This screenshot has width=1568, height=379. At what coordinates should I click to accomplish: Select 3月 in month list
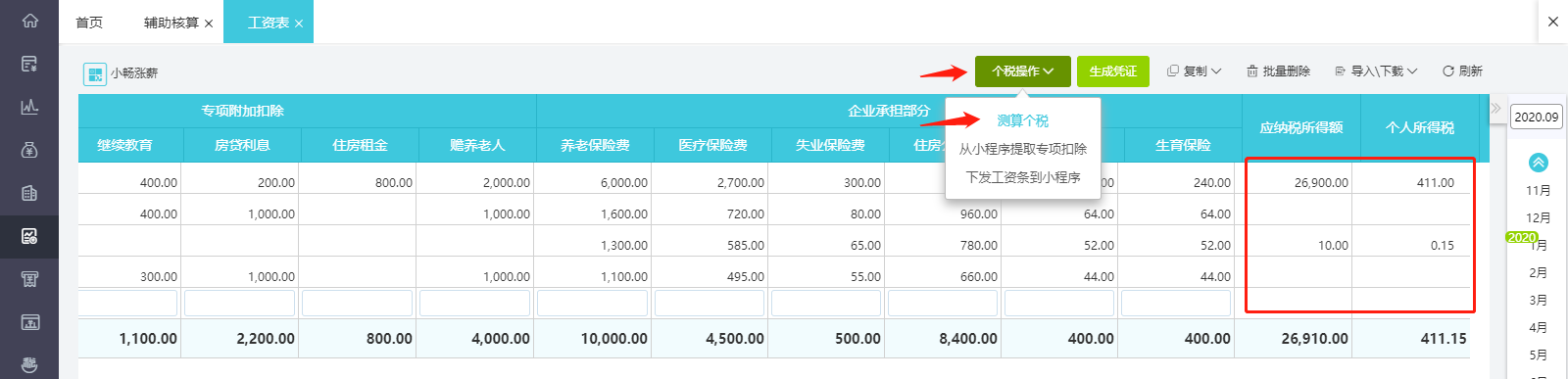(x=1539, y=300)
